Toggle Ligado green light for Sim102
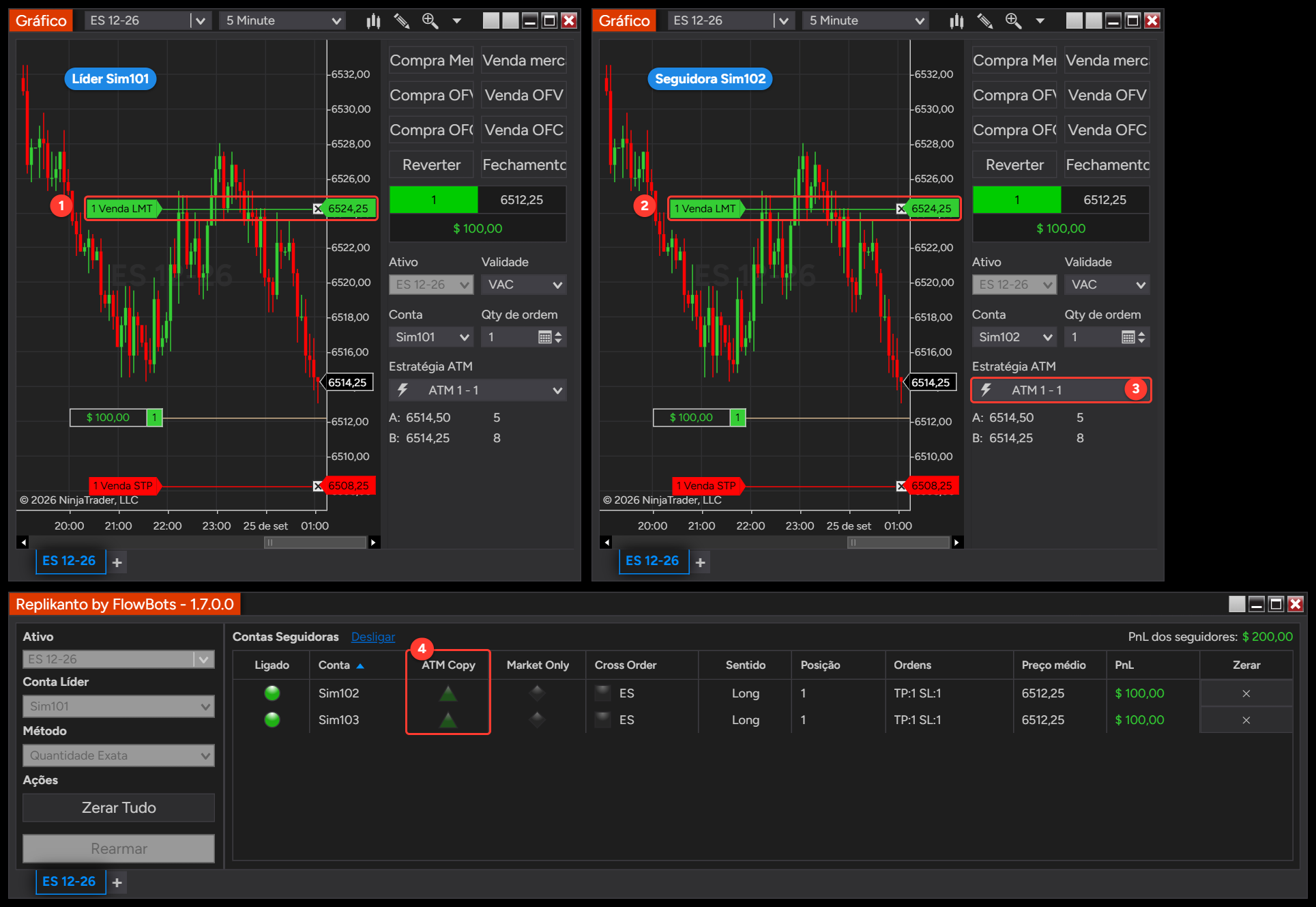The width and height of the screenshot is (1316, 907). coord(272,693)
